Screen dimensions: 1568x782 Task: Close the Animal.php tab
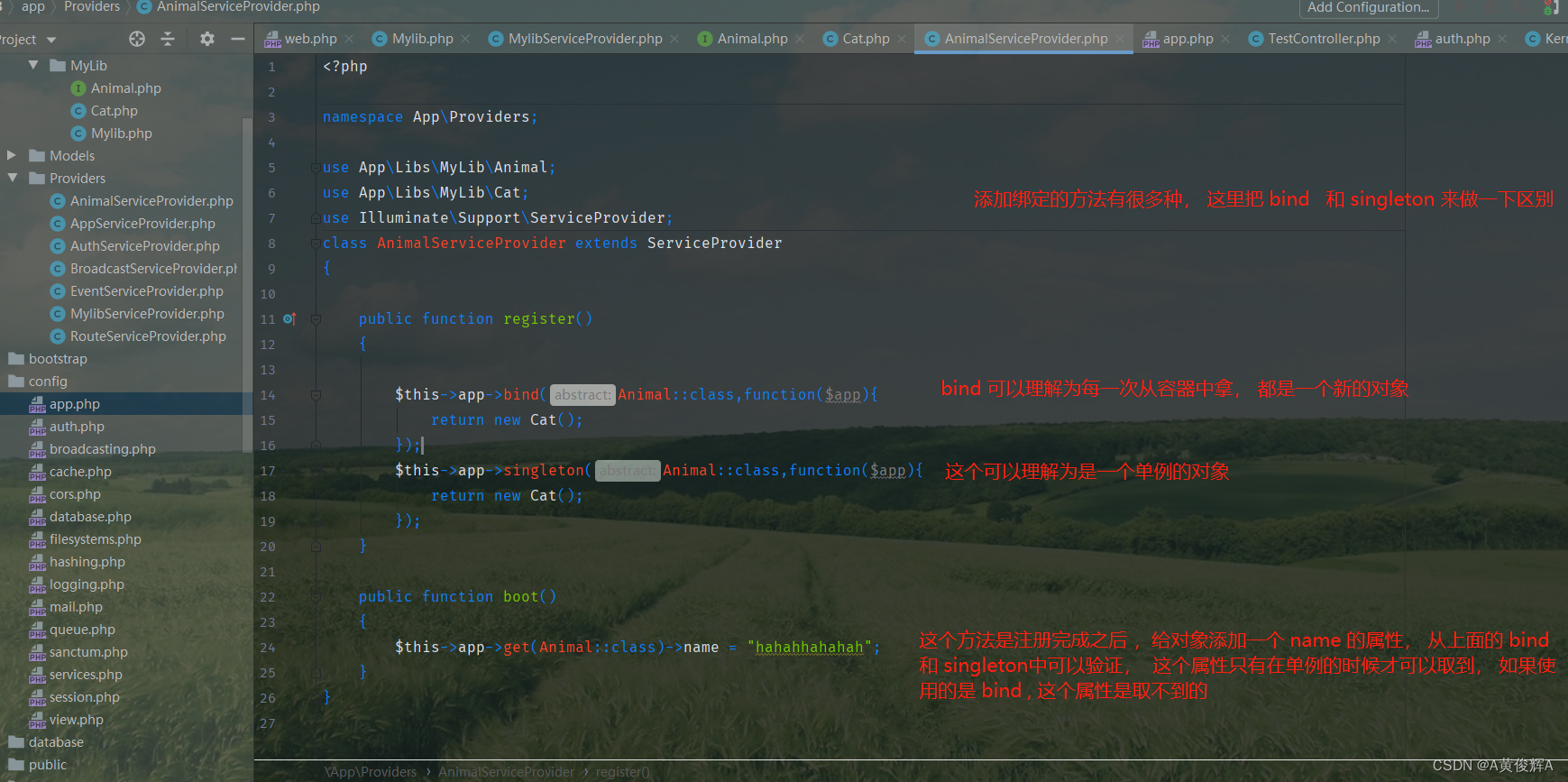[800, 39]
